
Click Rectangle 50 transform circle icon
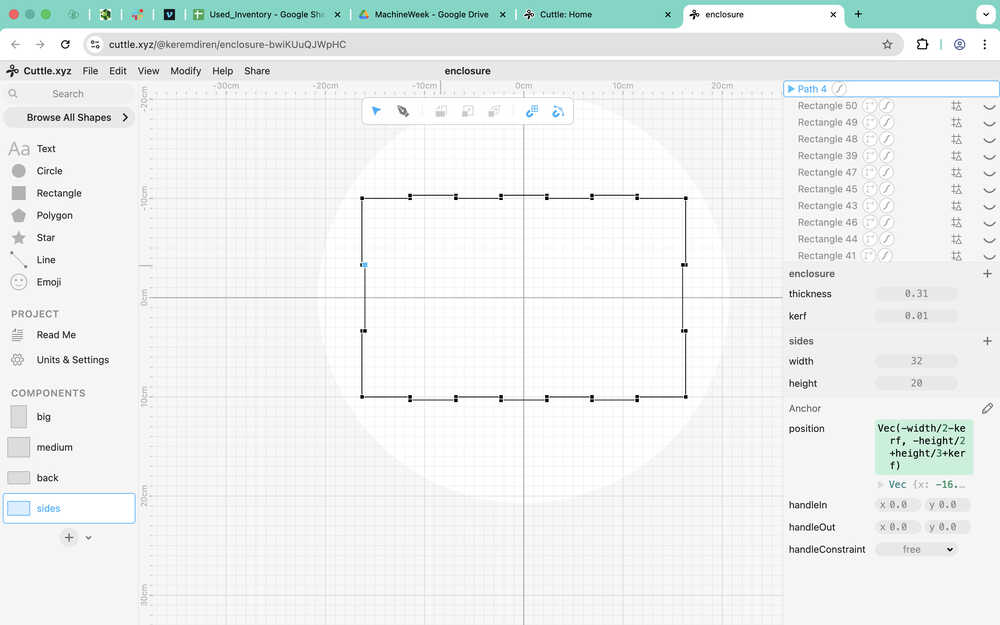click(869, 106)
